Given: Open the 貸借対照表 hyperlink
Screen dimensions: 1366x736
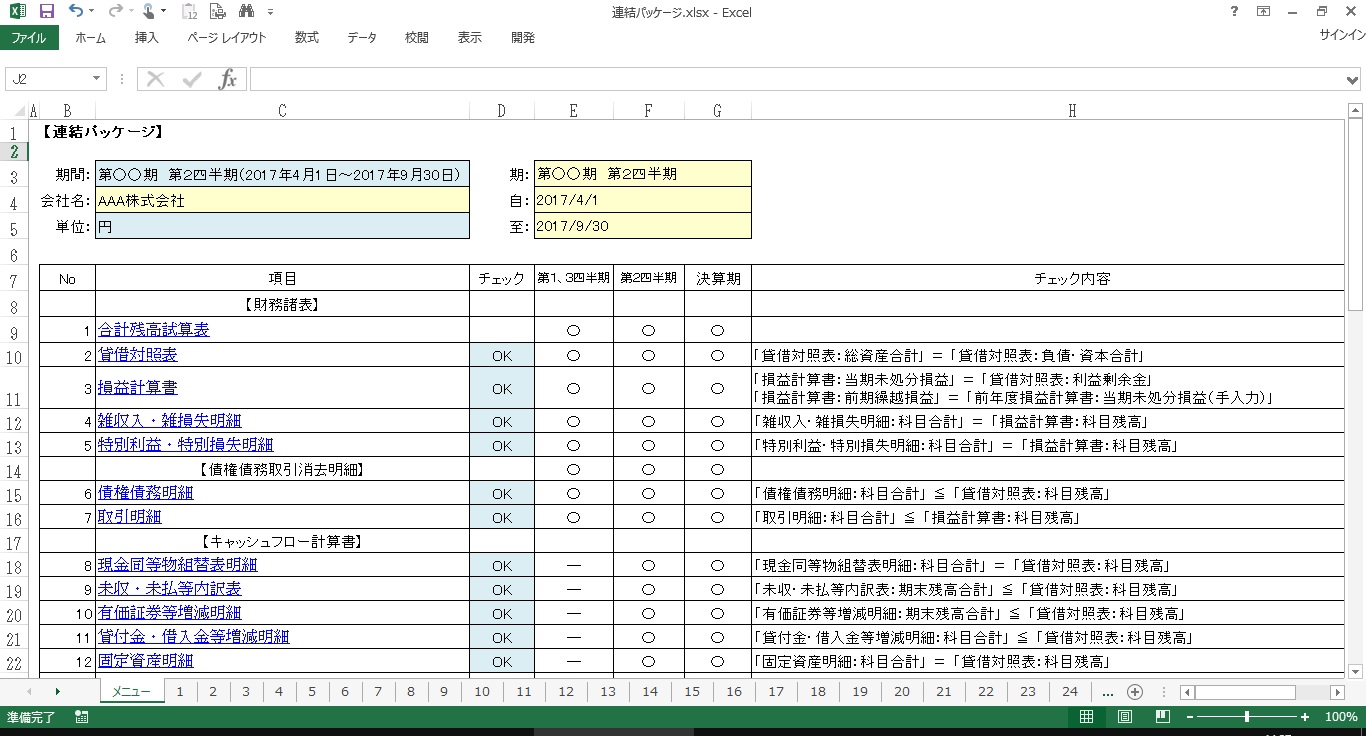Looking at the screenshot, I should pyautogui.click(x=138, y=354).
